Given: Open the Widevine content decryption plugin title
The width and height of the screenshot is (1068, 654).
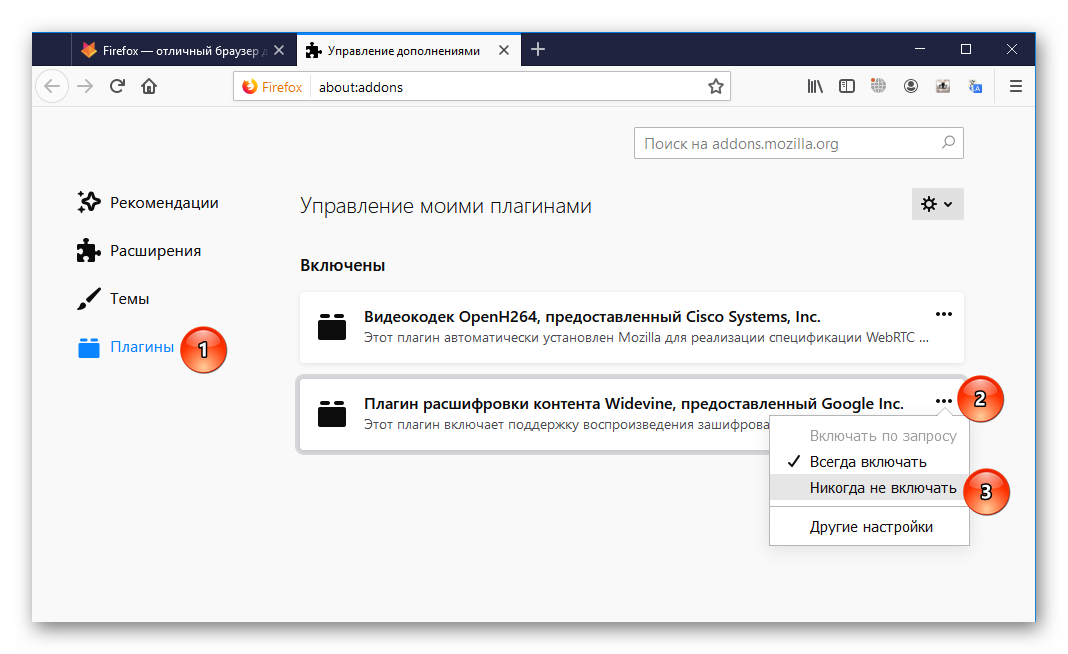Looking at the screenshot, I should coord(633,403).
